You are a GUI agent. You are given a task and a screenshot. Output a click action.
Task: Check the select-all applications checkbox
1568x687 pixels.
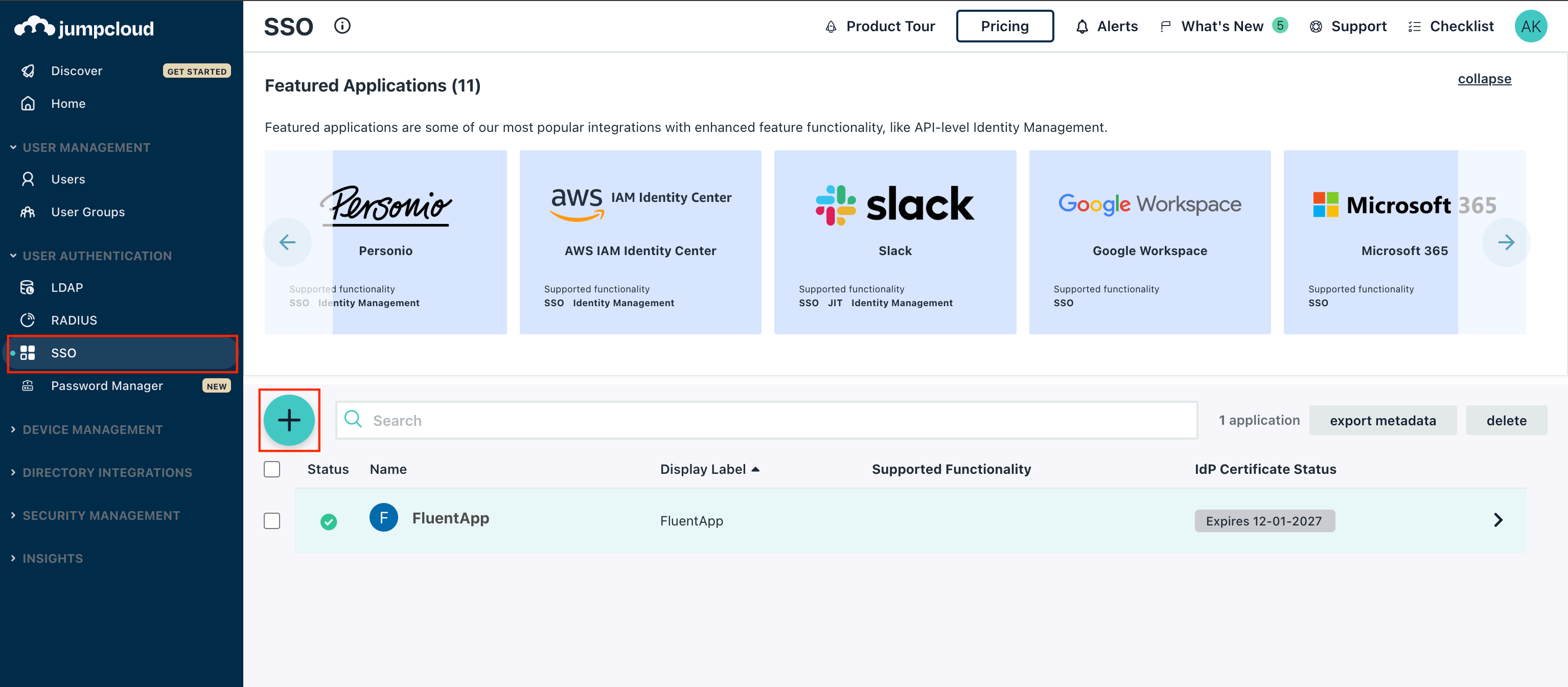click(271, 469)
